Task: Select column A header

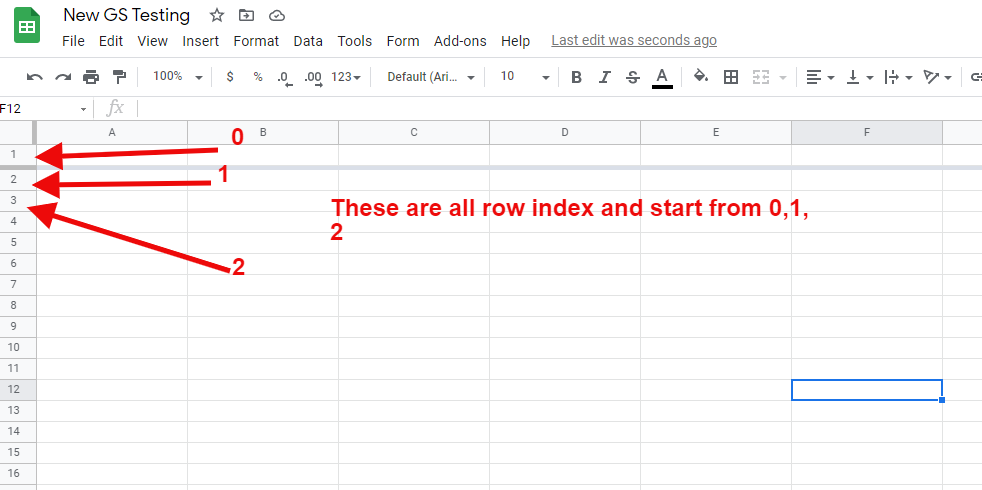Action: point(112,132)
